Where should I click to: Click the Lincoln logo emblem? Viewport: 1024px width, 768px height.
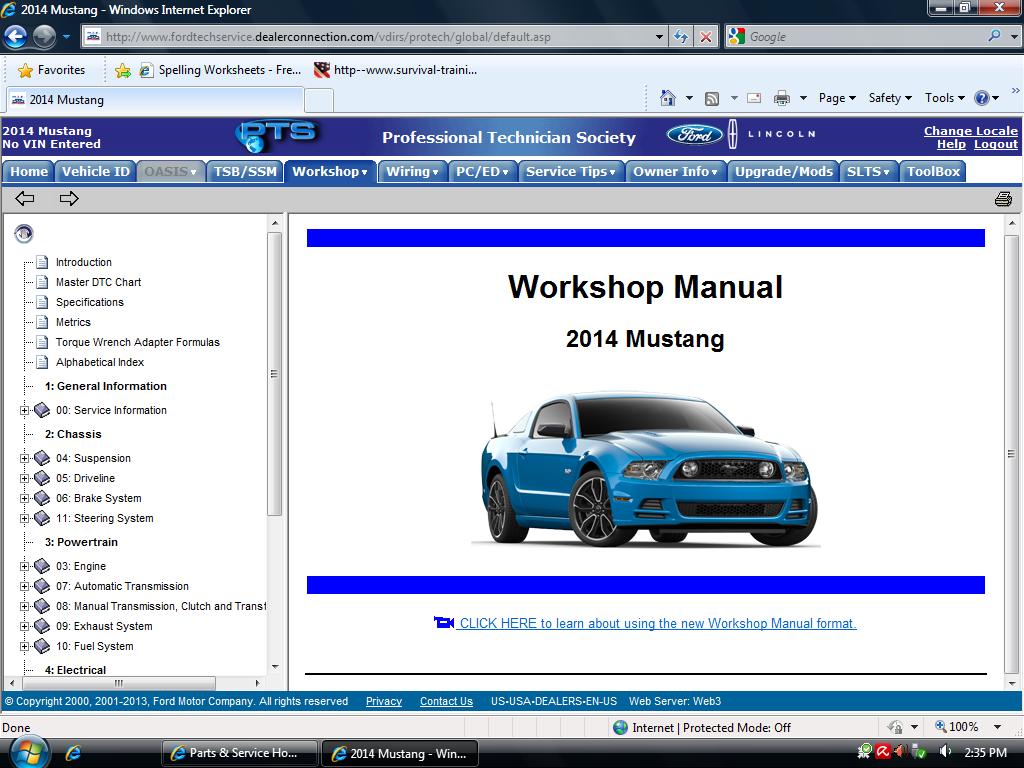click(x=733, y=135)
